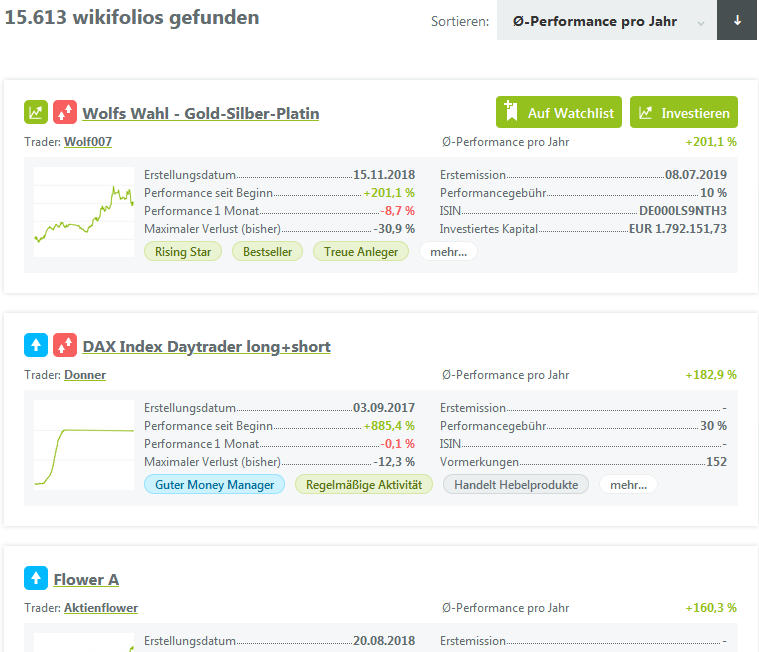Viewport: 759px width, 652px height.
Task: Click the Wolfs Wahl performance chart thumbnail
Action: tap(84, 212)
